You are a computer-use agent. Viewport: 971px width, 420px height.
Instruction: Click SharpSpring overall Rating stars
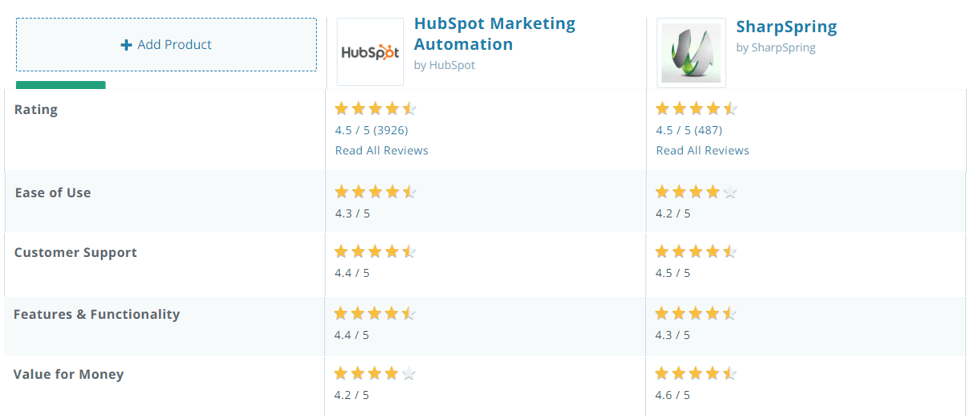pos(696,109)
